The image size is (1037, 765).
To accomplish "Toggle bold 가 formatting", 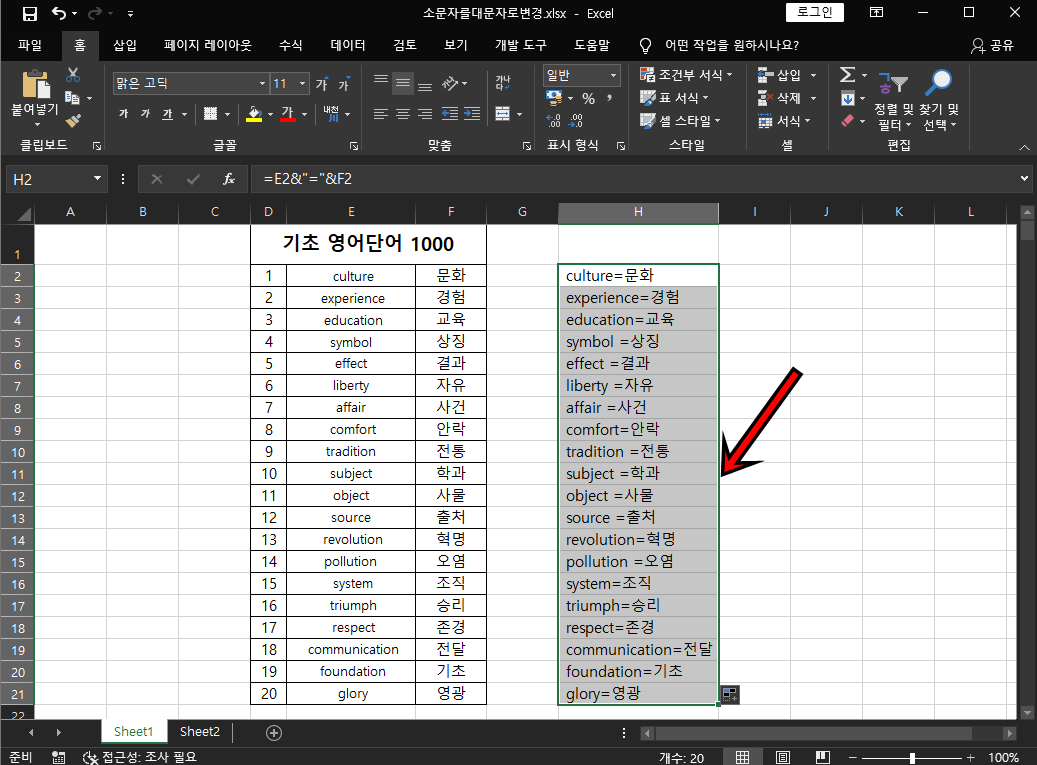I will [x=124, y=114].
